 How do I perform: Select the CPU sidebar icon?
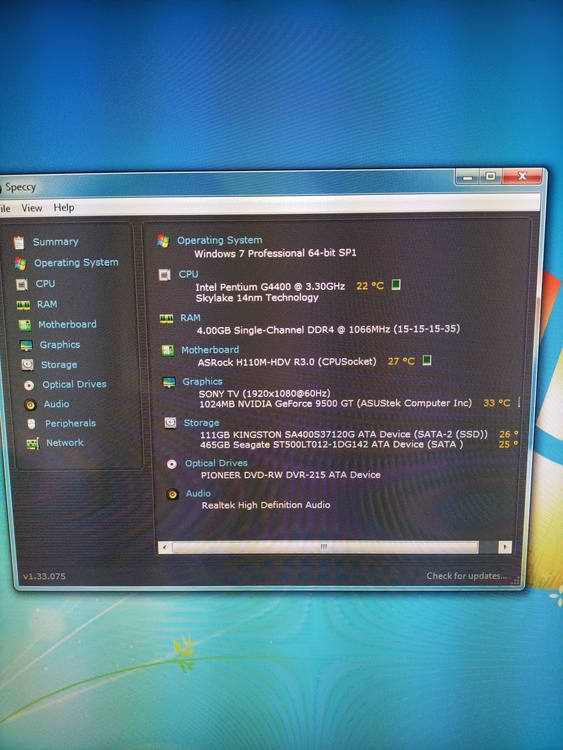point(22,285)
